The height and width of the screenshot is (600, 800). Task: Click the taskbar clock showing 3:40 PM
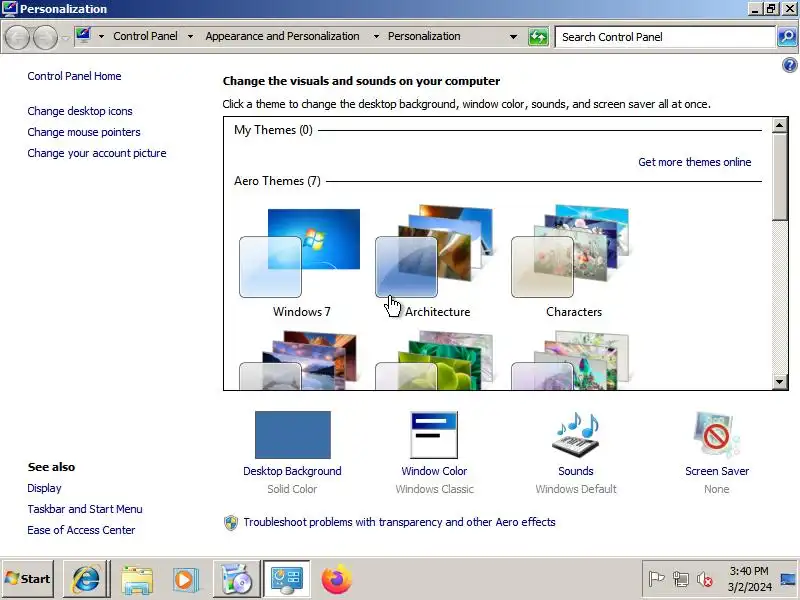click(x=748, y=579)
